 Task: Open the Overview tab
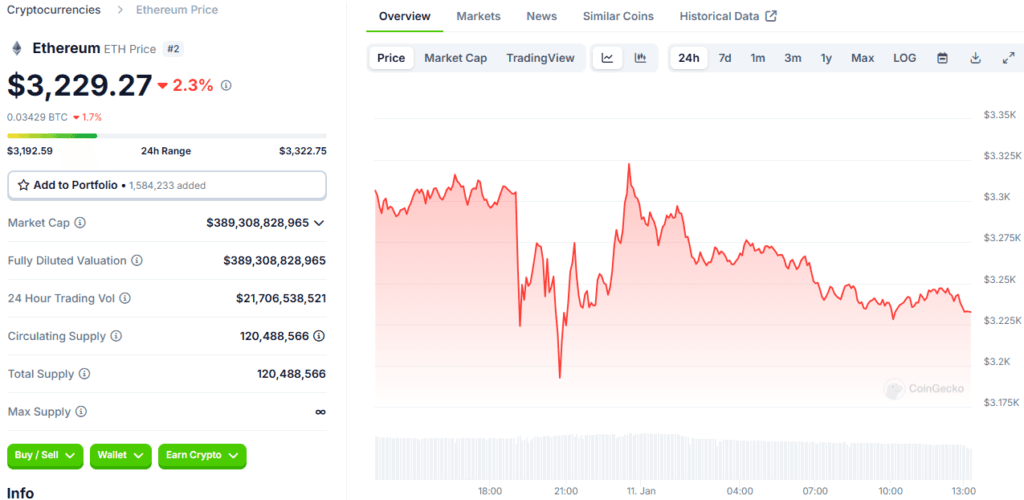[405, 16]
